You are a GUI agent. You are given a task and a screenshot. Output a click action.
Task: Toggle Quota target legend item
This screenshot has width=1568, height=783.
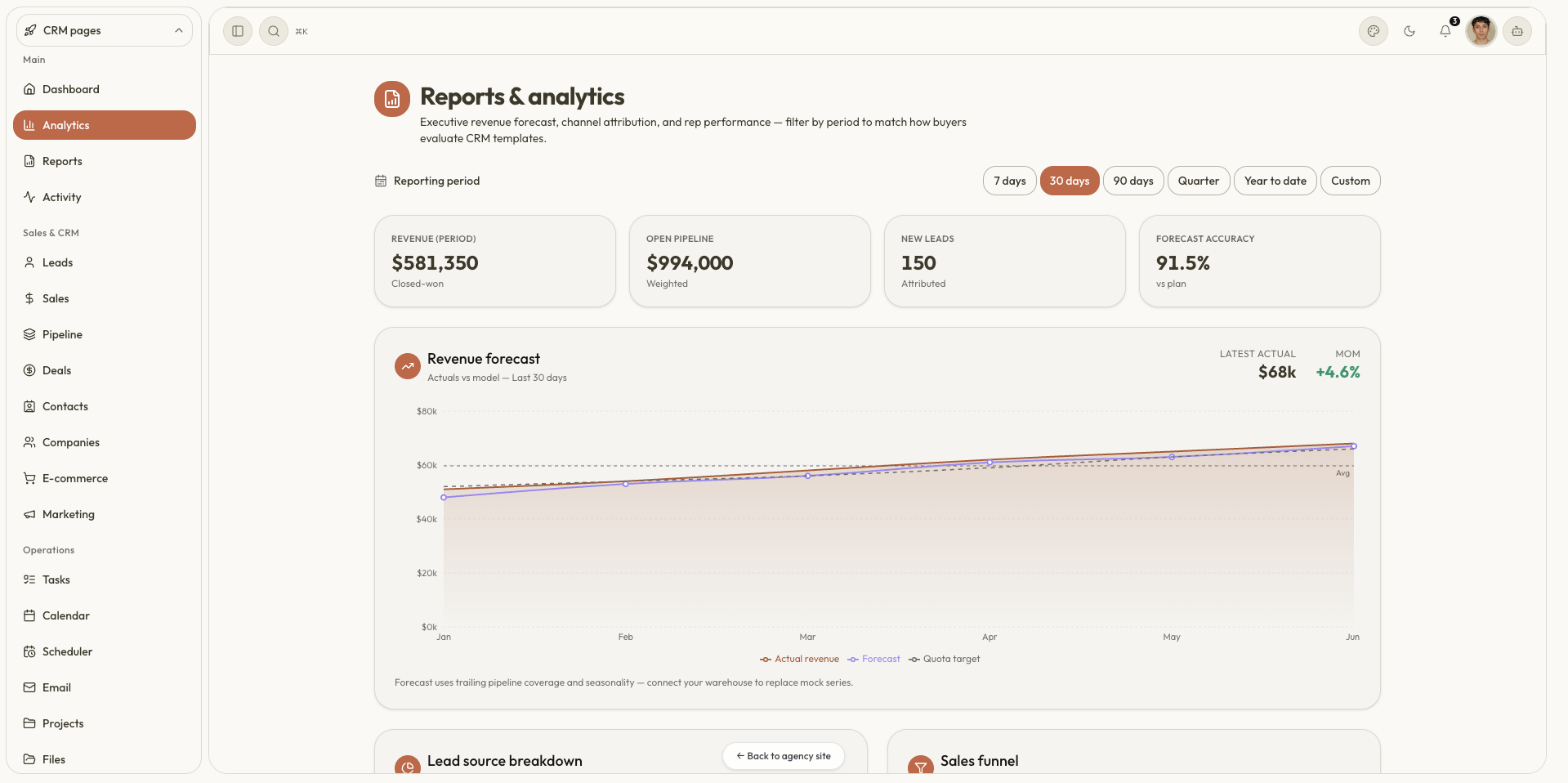click(x=944, y=659)
